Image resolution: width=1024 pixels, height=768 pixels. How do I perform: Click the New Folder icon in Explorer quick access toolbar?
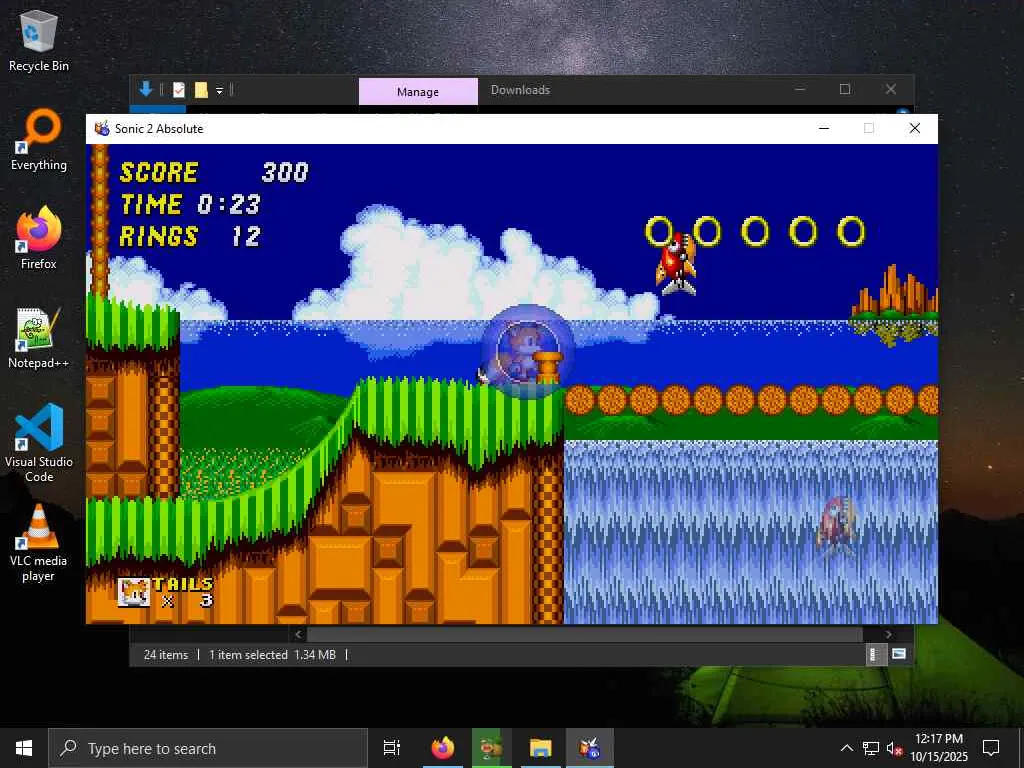click(201, 90)
